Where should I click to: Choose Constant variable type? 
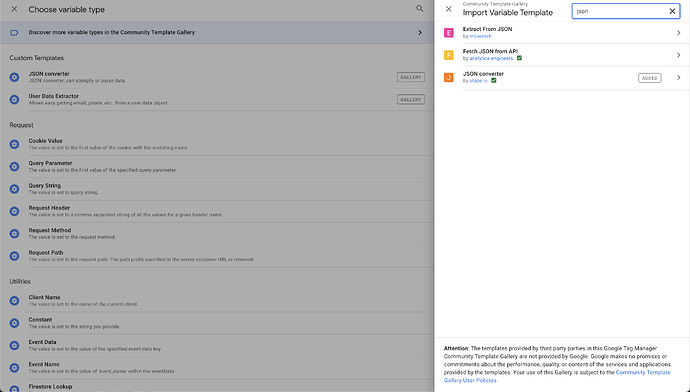tap(217, 323)
